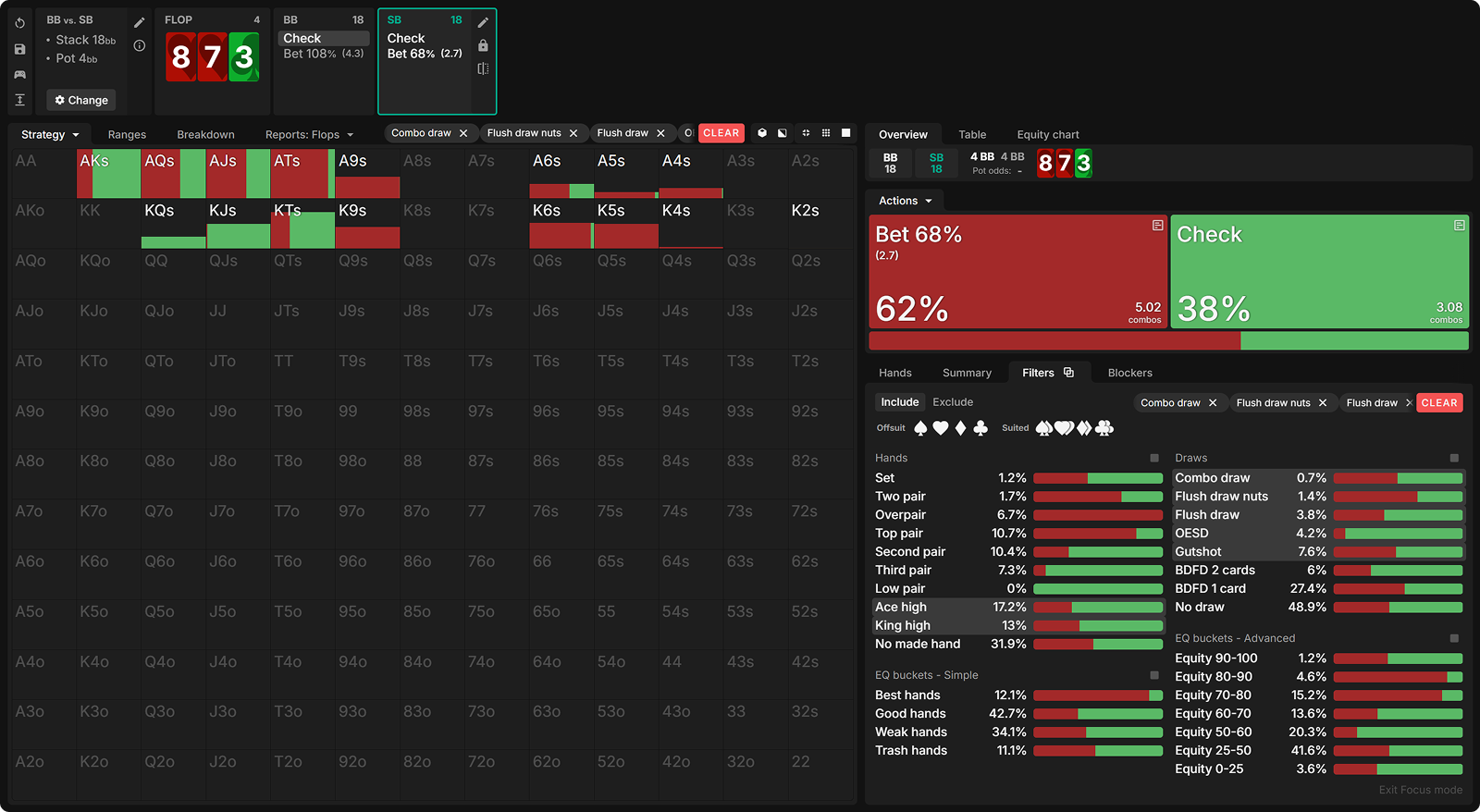This screenshot has height=812, width=1480.
Task: Open the Blockers tab
Action: (x=1129, y=373)
